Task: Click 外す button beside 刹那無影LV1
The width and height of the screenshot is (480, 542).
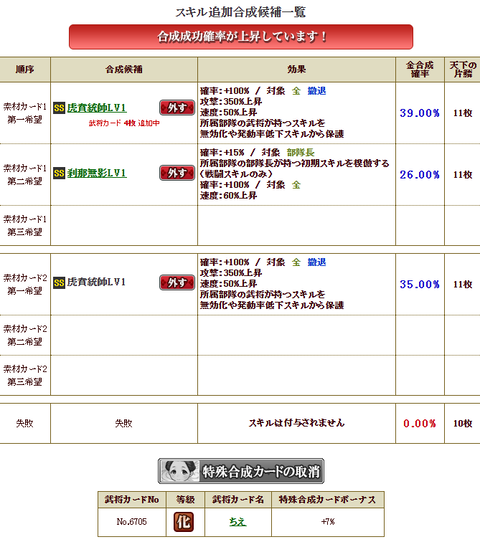Action: [x=177, y=173]
